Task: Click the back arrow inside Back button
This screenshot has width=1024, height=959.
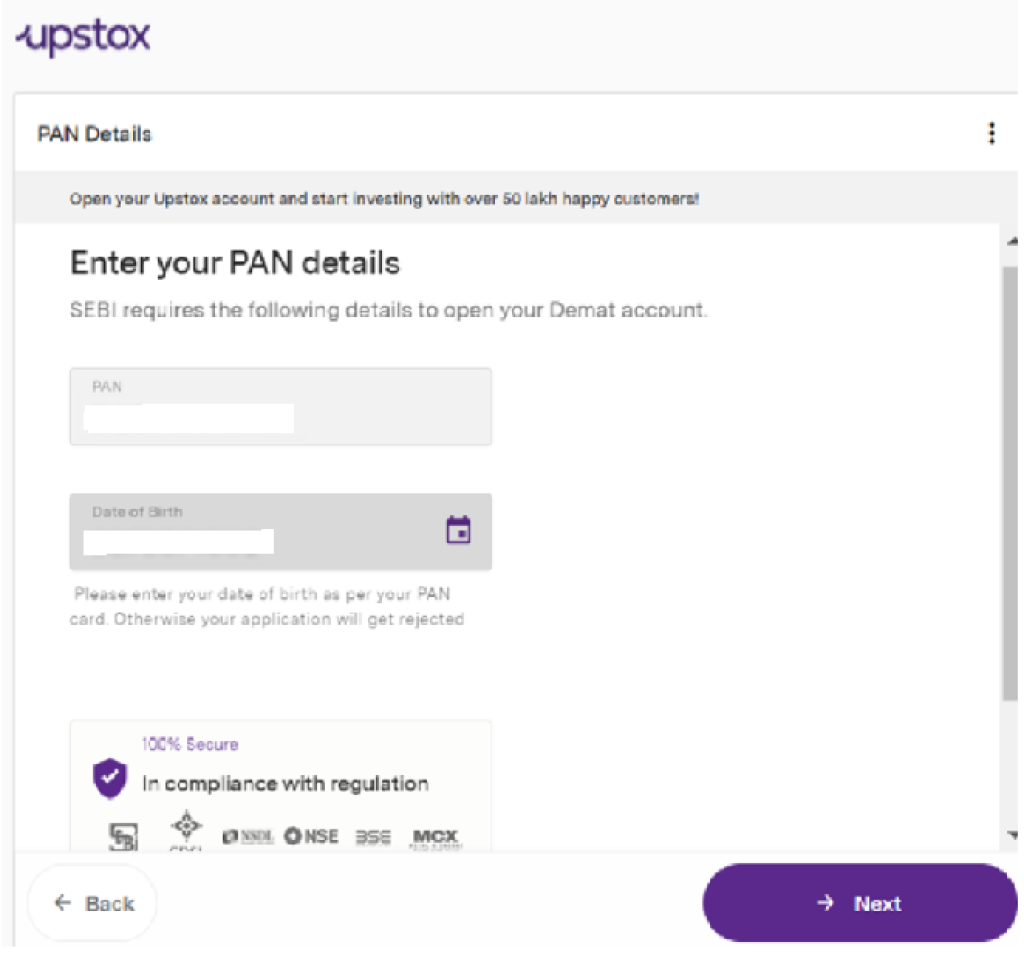Action: (62, 903)
